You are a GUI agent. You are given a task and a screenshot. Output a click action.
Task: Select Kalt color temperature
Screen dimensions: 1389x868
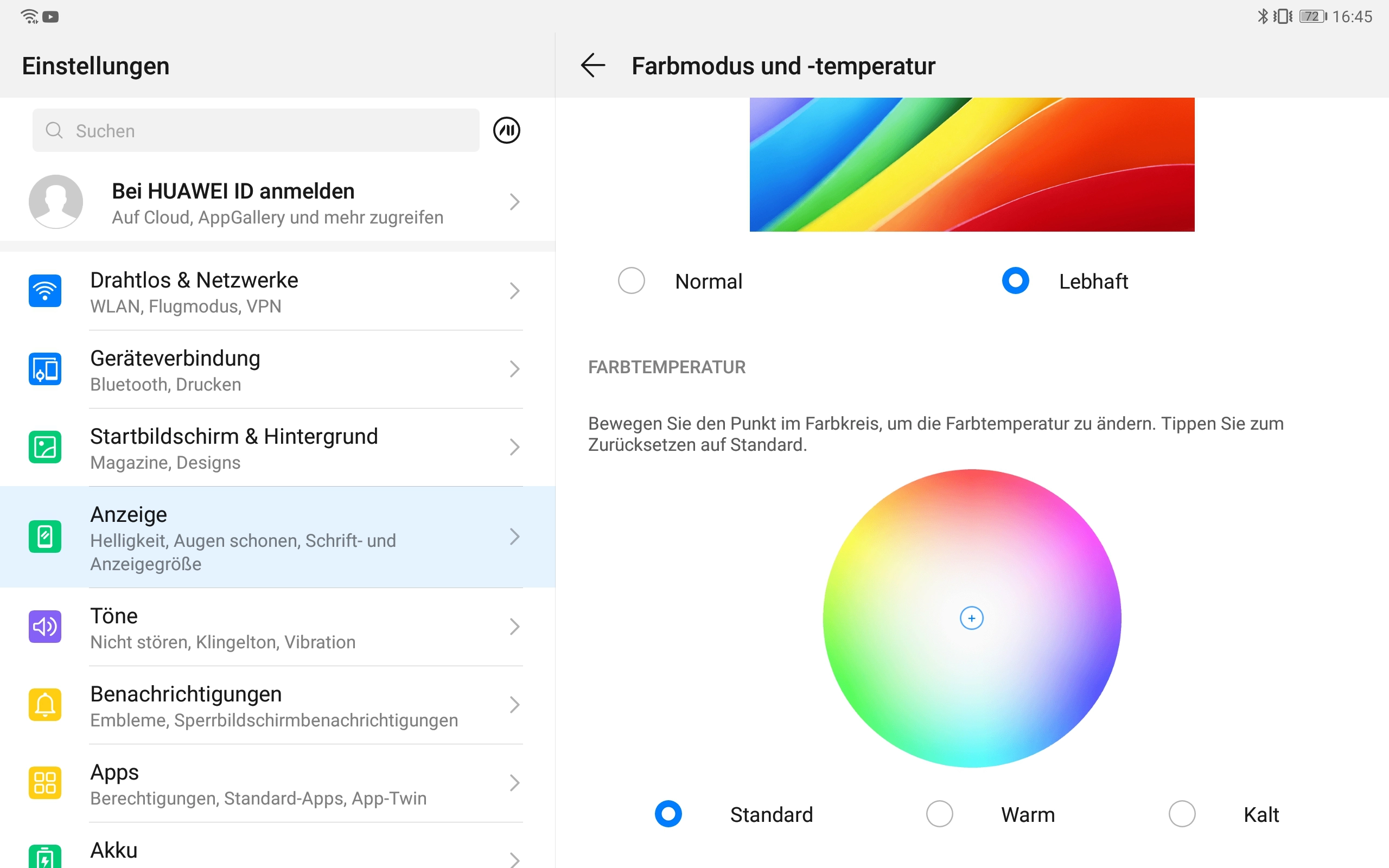[x=1182, y=814]
